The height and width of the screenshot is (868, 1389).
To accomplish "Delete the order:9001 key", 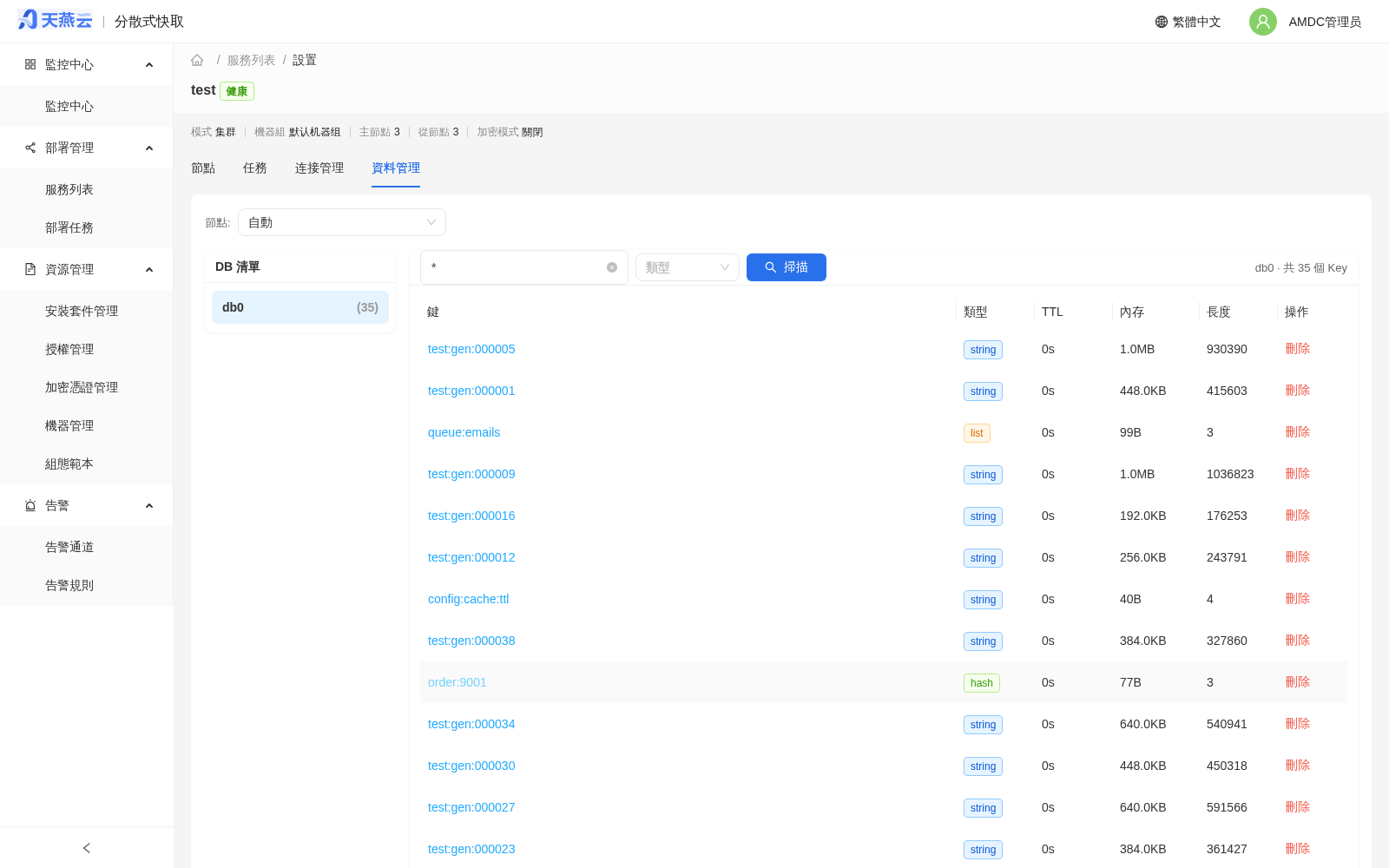I will coord(1298,682).
